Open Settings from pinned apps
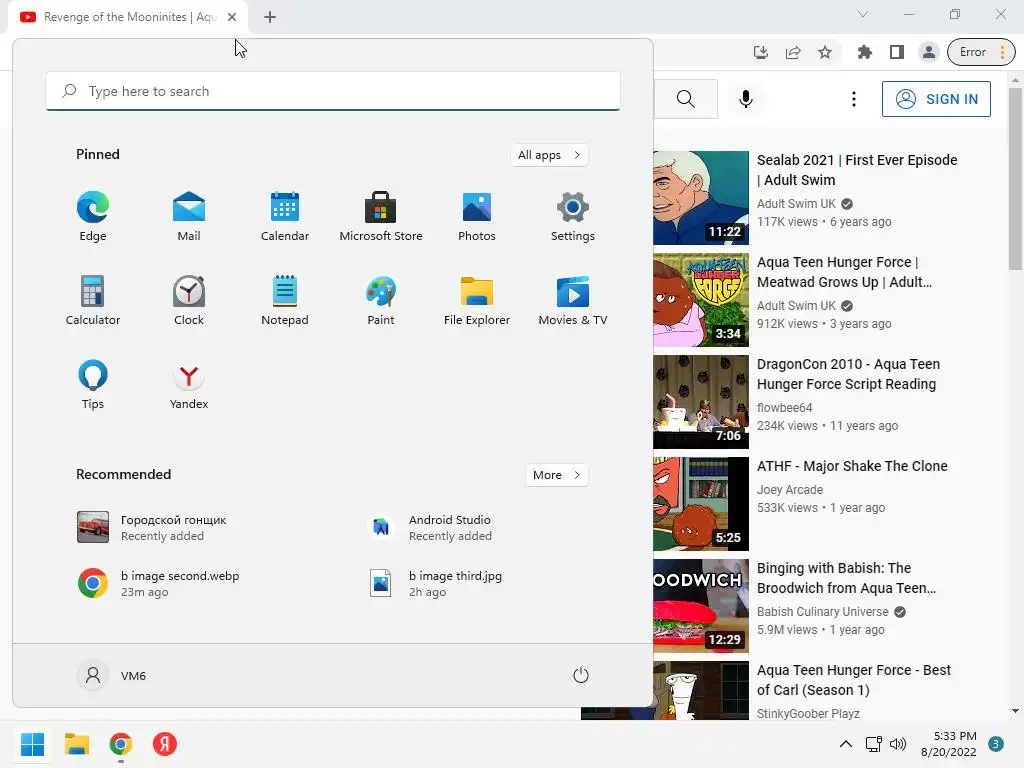This screenshot has height=768, width=1024. pyautogui.click(x=573, y=217)
